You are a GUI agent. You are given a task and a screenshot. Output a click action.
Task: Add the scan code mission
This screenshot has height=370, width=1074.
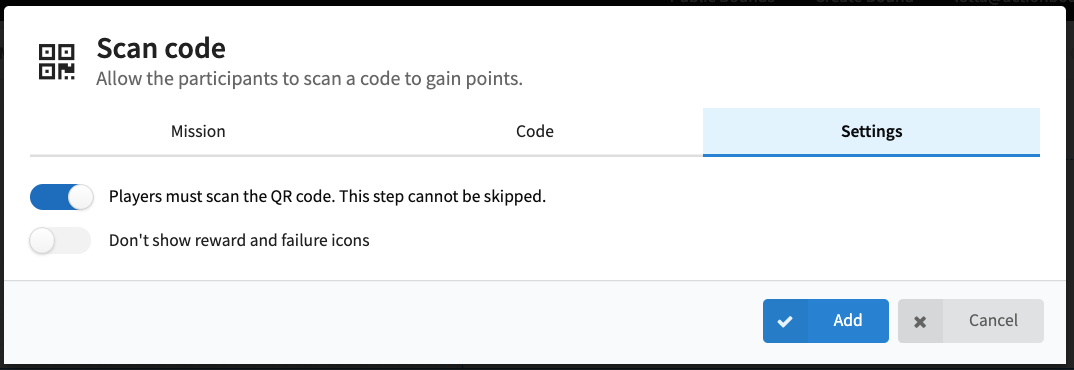tap(825, 321)
